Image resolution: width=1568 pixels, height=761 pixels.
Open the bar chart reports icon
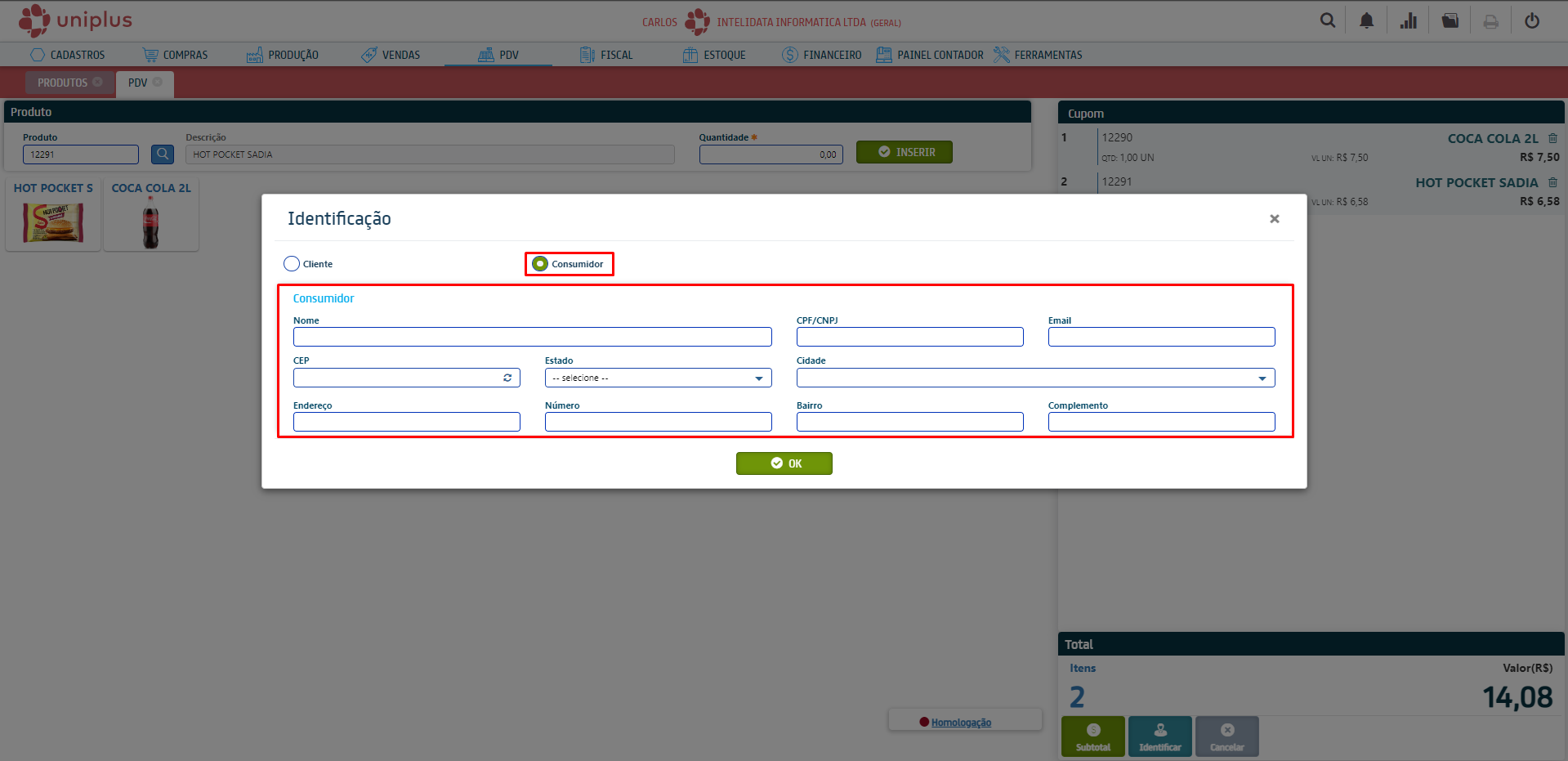coord(1408,20)
